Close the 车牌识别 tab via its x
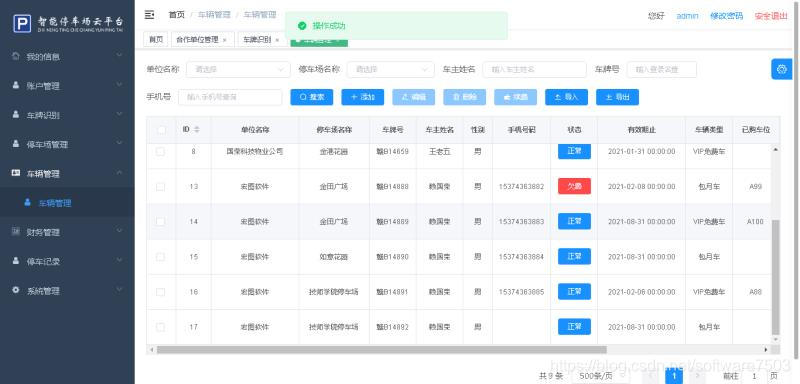The width and height of the screenshot is (800, 384). click(277, 40)
